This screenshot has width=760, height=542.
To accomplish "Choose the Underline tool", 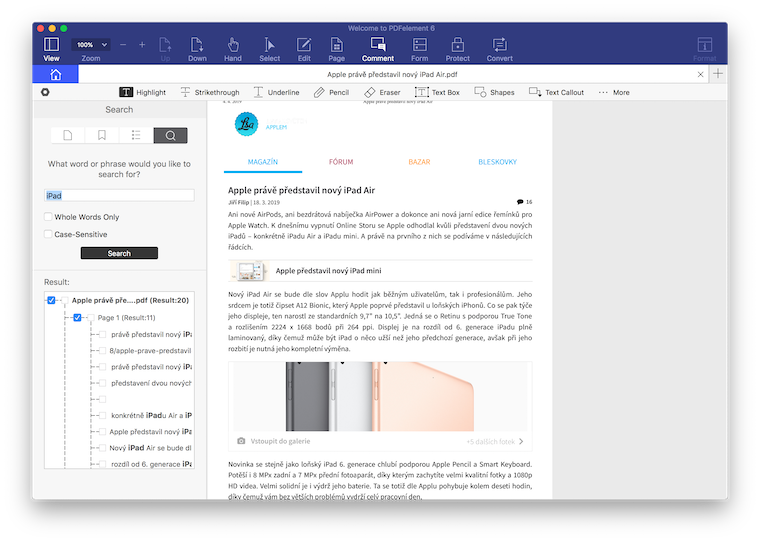I will pos(276,92).
